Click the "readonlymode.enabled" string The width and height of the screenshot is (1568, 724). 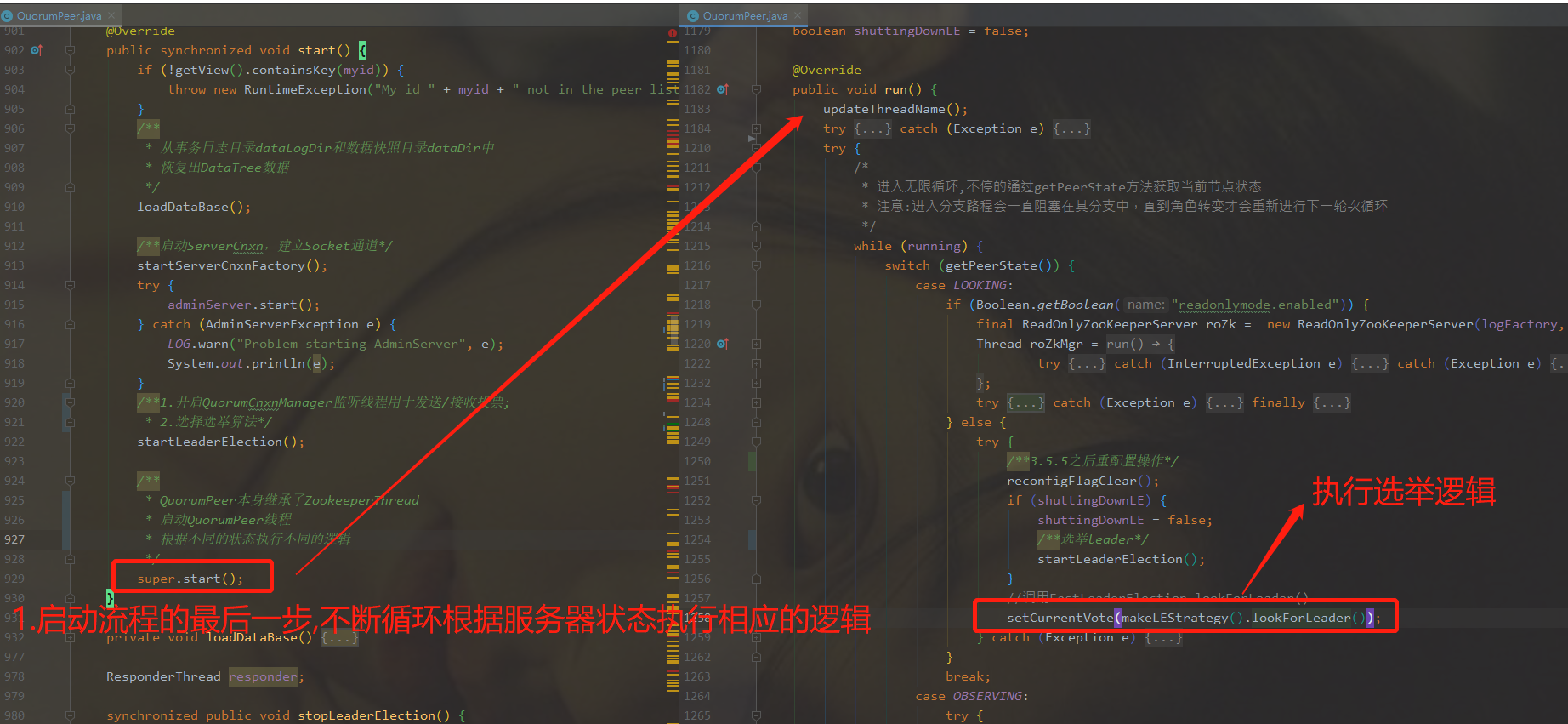(x=1256, y=305)
